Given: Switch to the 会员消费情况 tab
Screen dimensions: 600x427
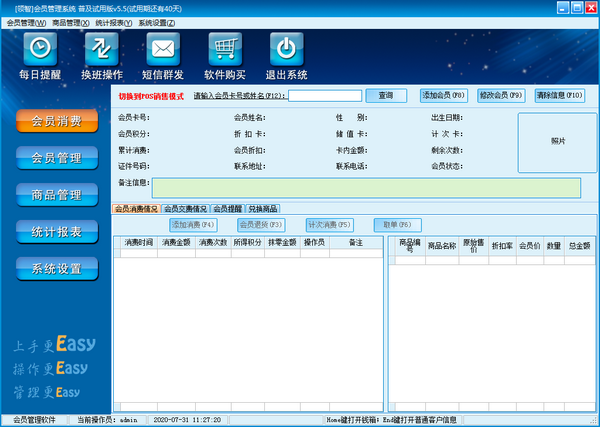Looking at the screenshot, I should point(136,209).
